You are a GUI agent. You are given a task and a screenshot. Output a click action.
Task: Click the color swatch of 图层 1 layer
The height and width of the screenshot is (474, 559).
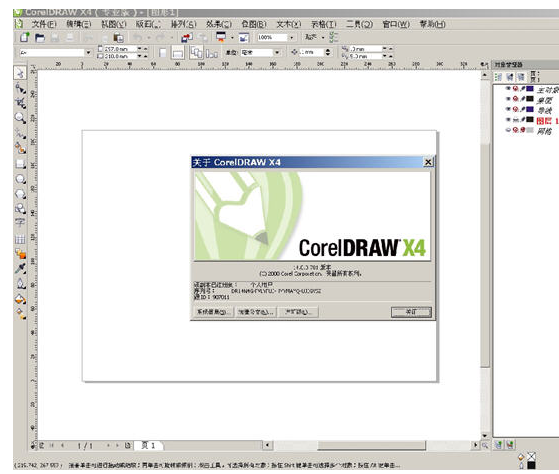tap(530, 120)
